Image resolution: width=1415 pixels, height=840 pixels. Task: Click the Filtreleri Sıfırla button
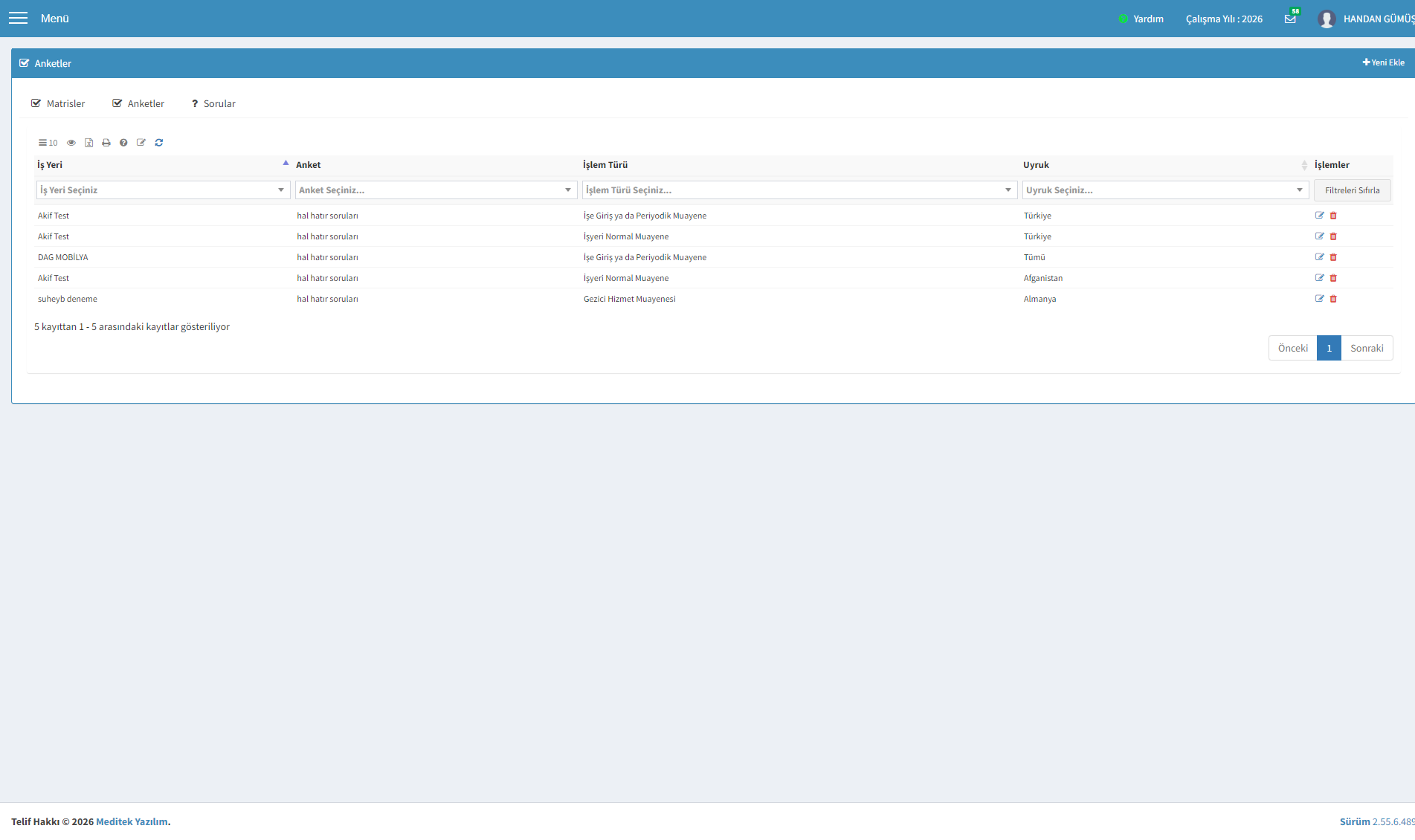pyautogui.click(x=1352, y=190)
